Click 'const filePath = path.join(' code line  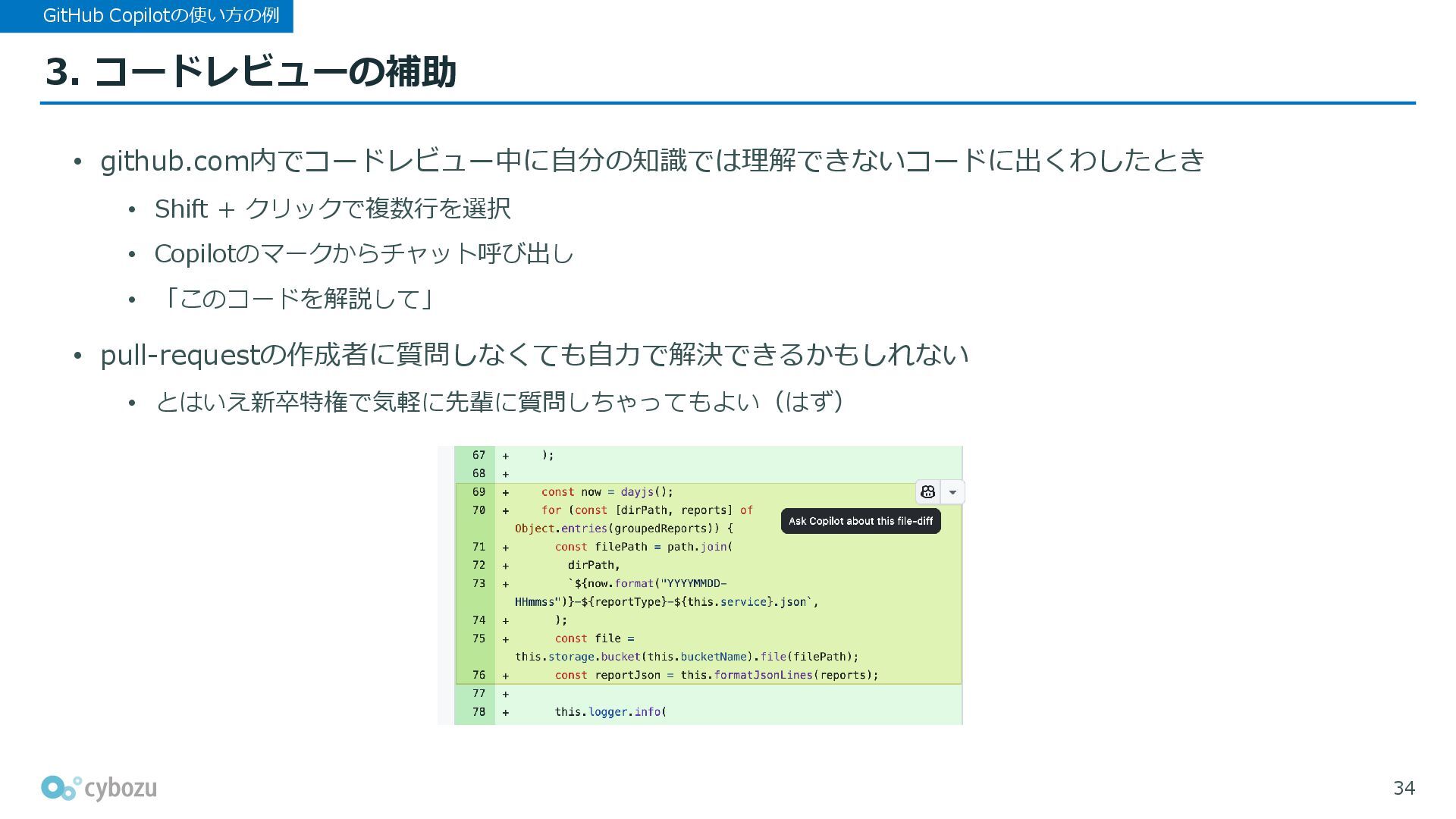[643, 547]
